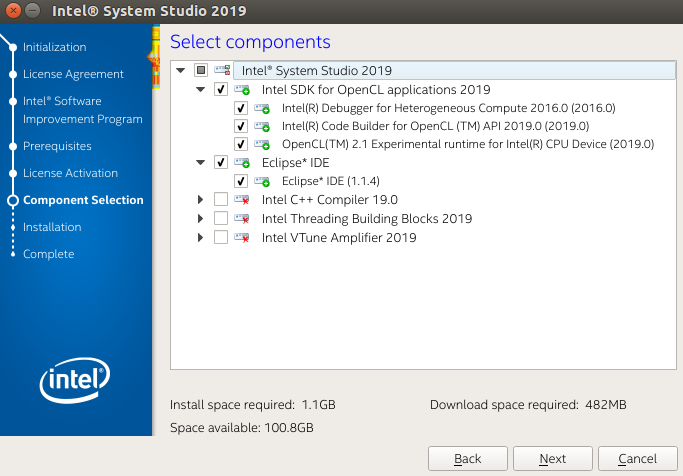Check Intel C++ Compiler 19.0 checkbox
This screenshot has height=476, width=683.
click(221, 199)
